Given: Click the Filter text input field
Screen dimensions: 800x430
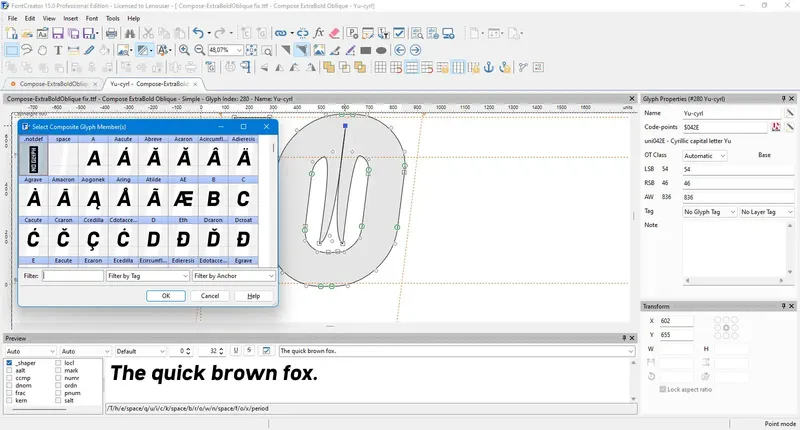Looking at the screenshot, I should [x=73, y=276].
